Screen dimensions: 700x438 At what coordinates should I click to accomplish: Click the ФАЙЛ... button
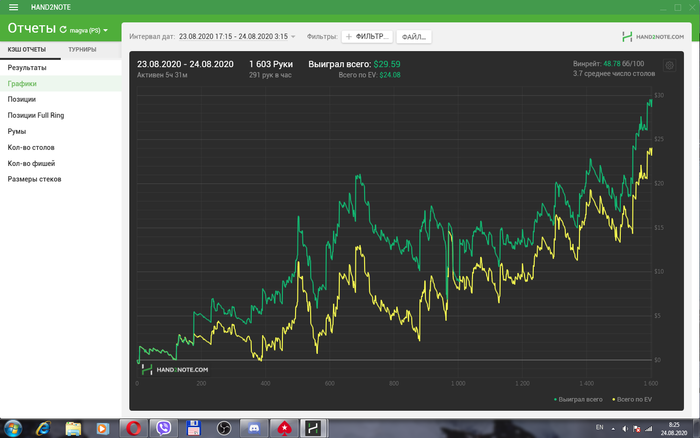coord(414,37)
